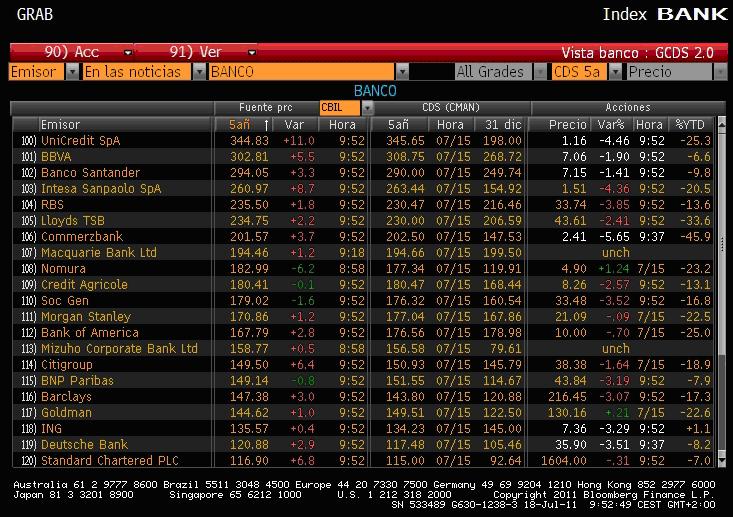This screenshot has height=517, width=733.
Task: Click the scroll down arrow of table
Action: pos(721,461)
